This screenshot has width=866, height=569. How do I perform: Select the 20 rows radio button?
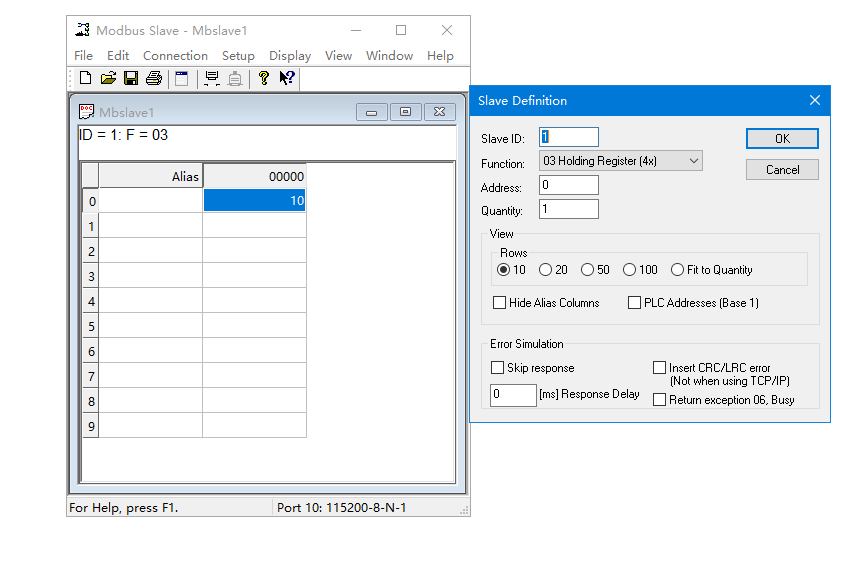[x=545, y=270]
